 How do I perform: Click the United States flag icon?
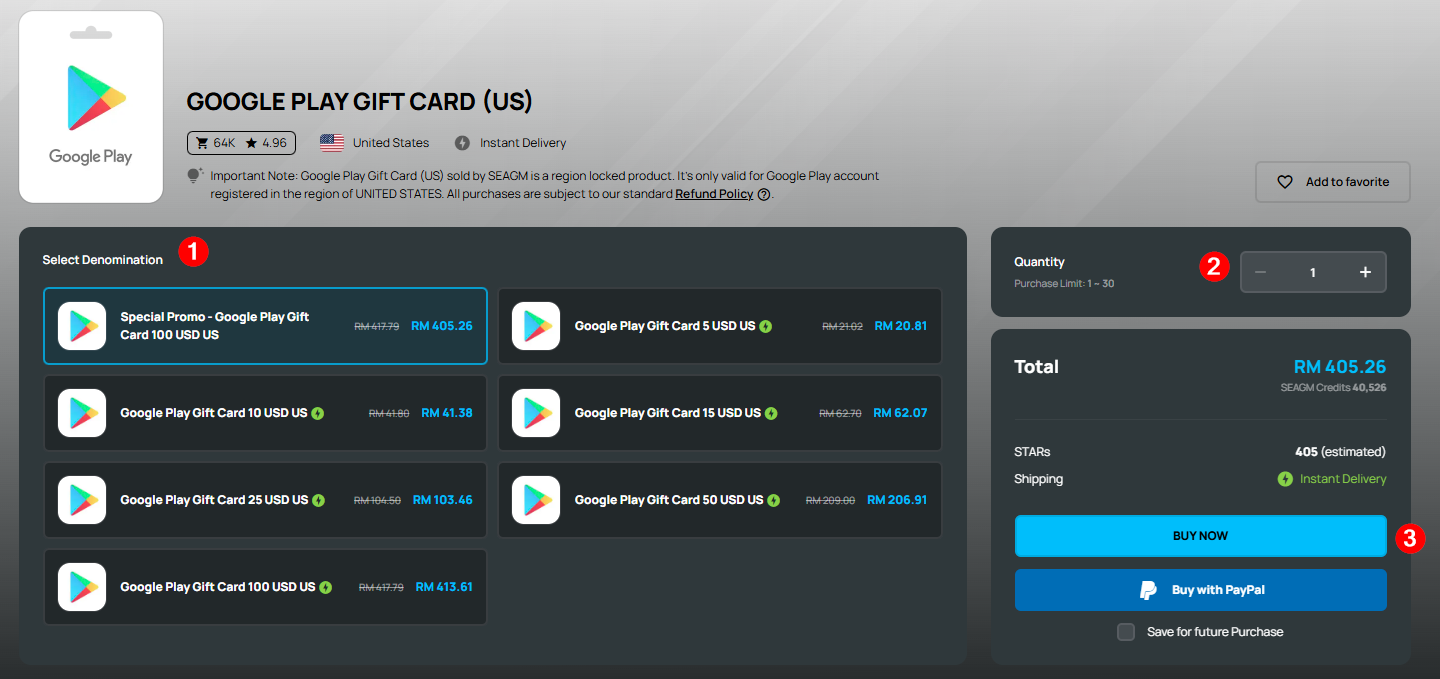pos(332,143)
